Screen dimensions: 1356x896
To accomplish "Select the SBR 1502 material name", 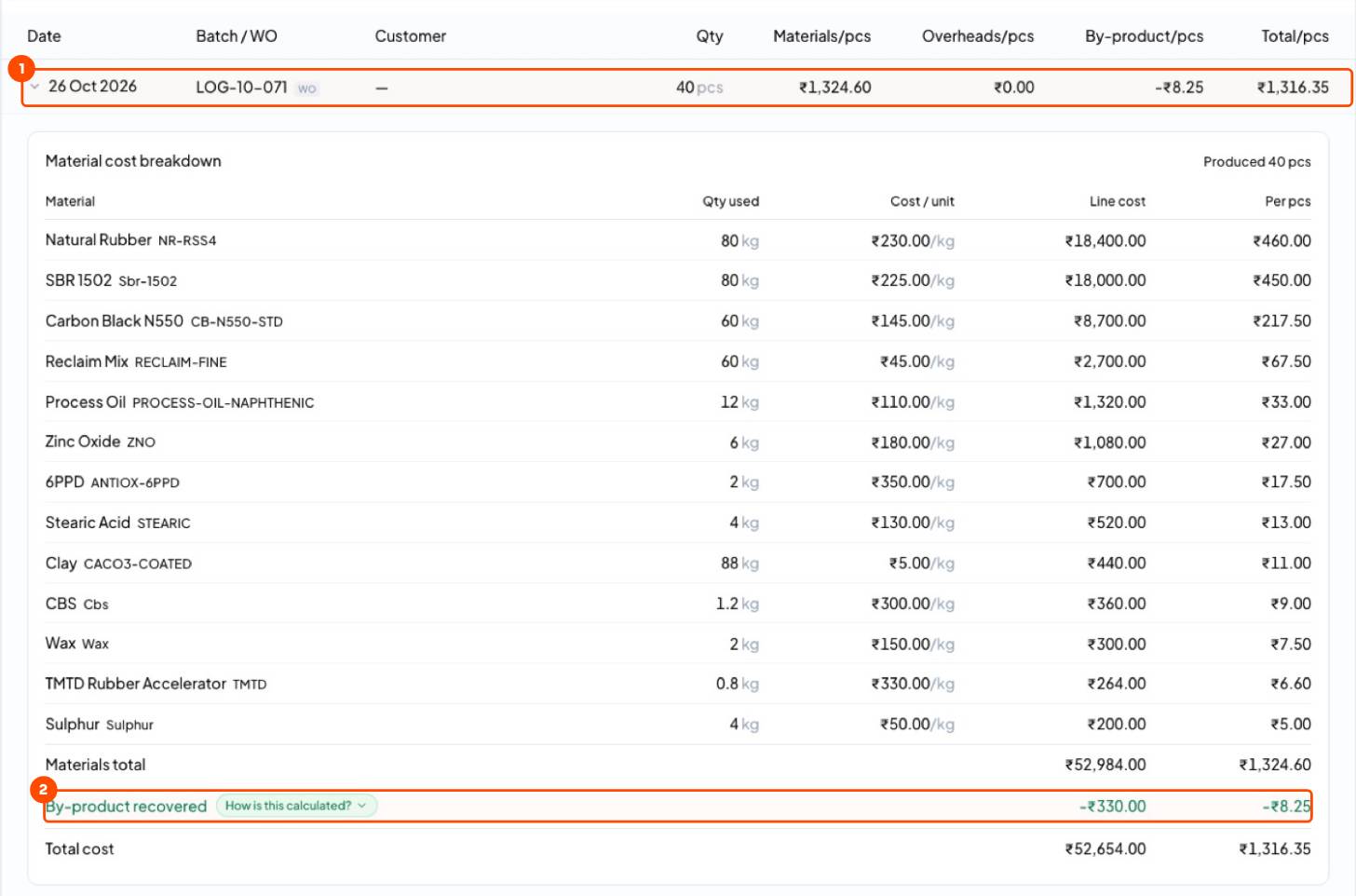I will (78, 280).
